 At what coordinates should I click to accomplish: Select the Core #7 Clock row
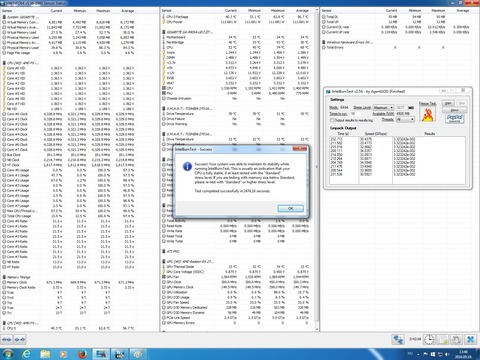point(68,150)
